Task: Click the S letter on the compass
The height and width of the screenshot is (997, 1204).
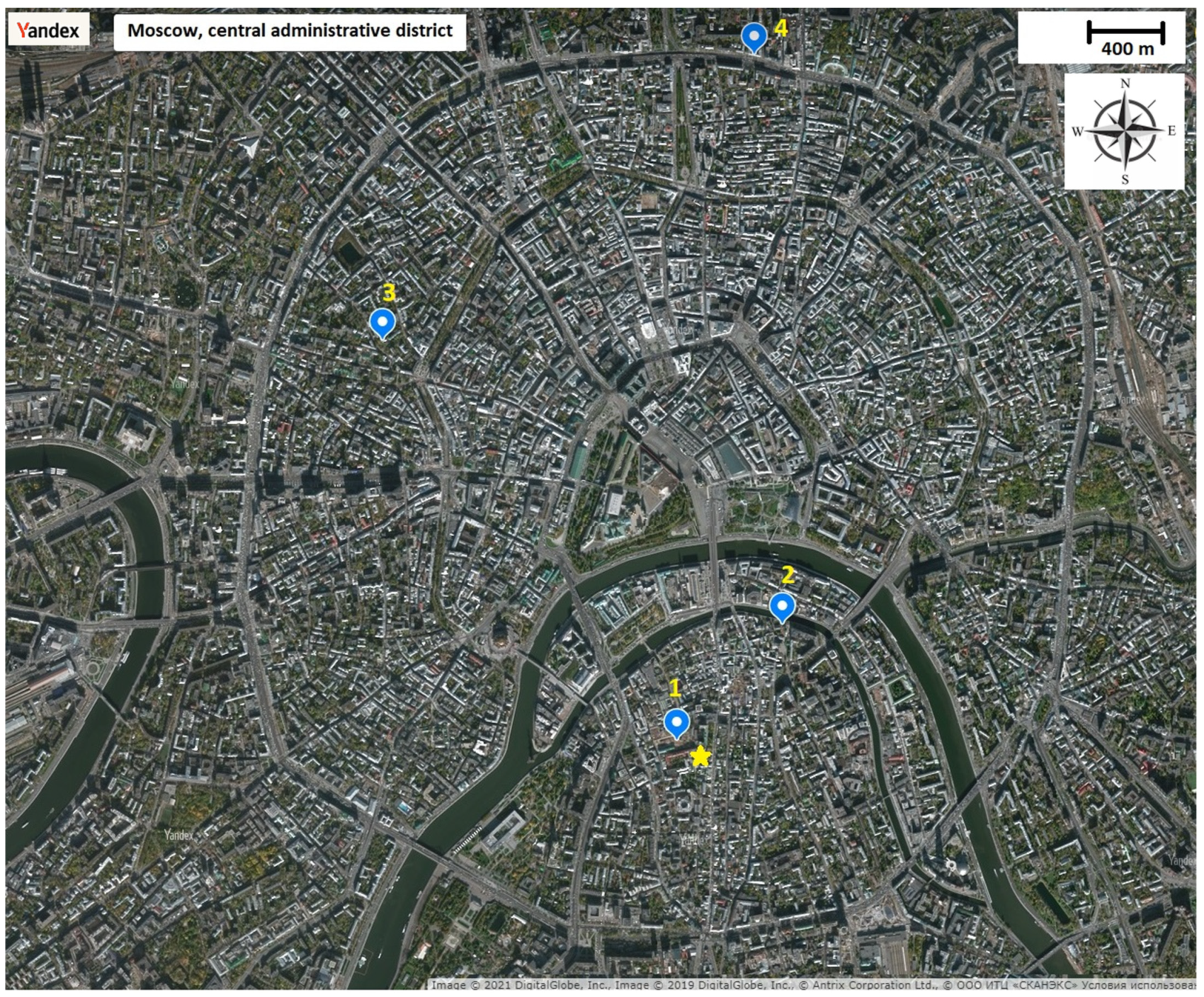Action: [x=1125, y=179]
